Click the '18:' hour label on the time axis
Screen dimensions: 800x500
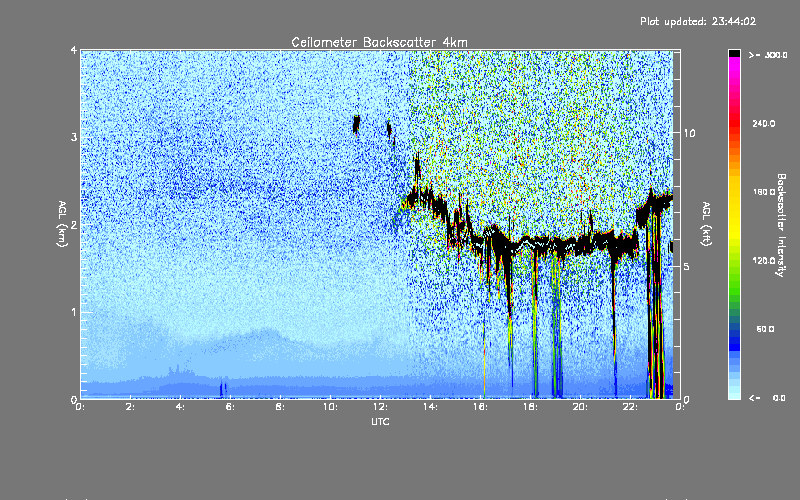[x=530, y=407]
